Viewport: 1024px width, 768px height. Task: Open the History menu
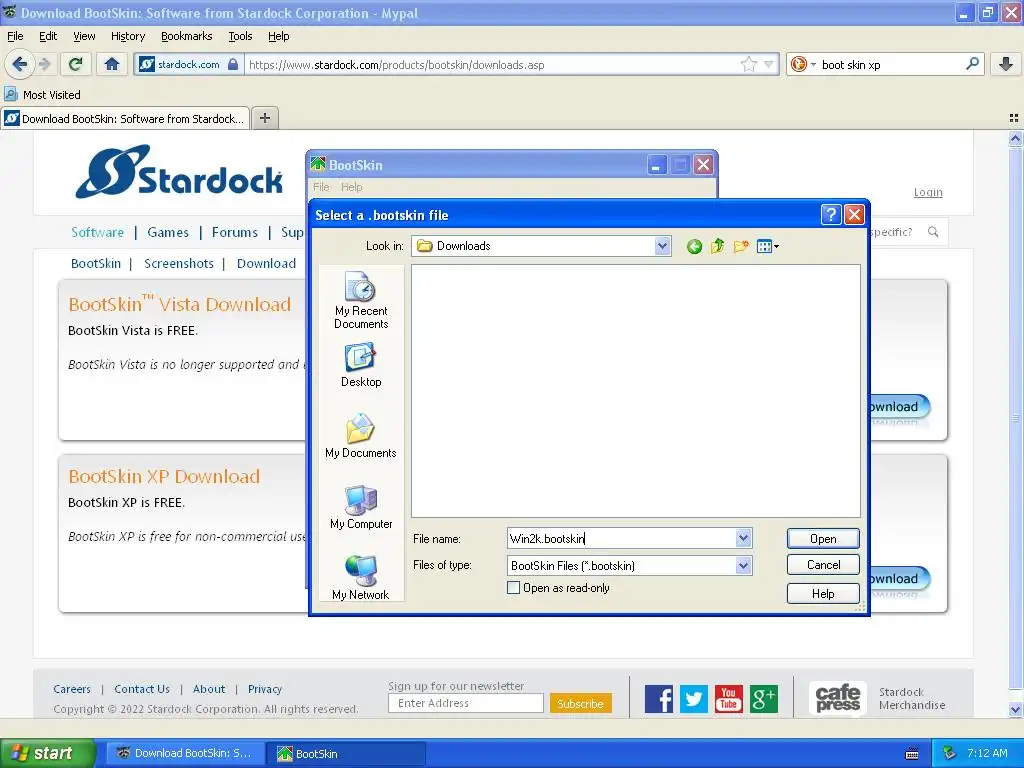tap(128, 36)
